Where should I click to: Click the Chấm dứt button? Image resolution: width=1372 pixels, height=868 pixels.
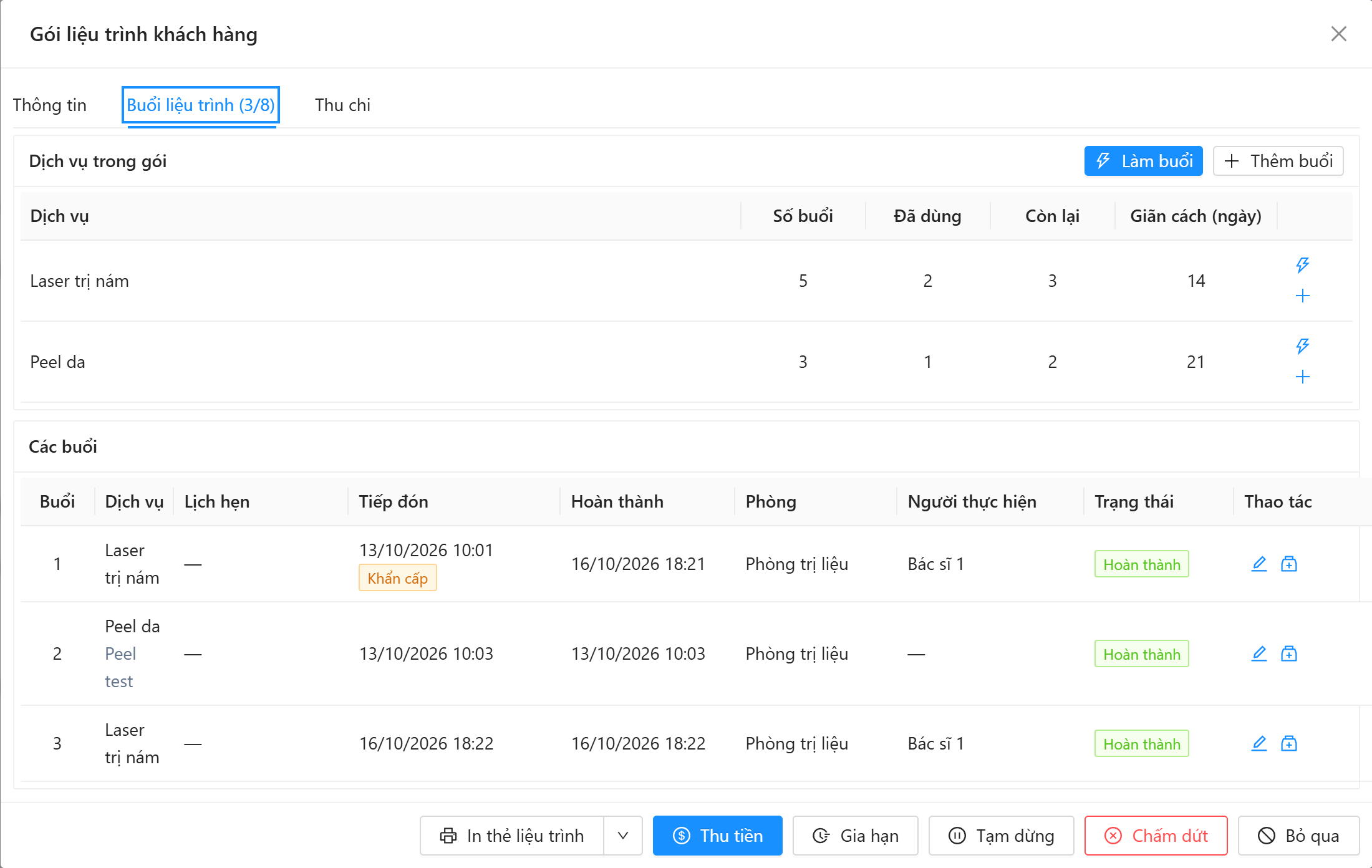(1156, 836)
